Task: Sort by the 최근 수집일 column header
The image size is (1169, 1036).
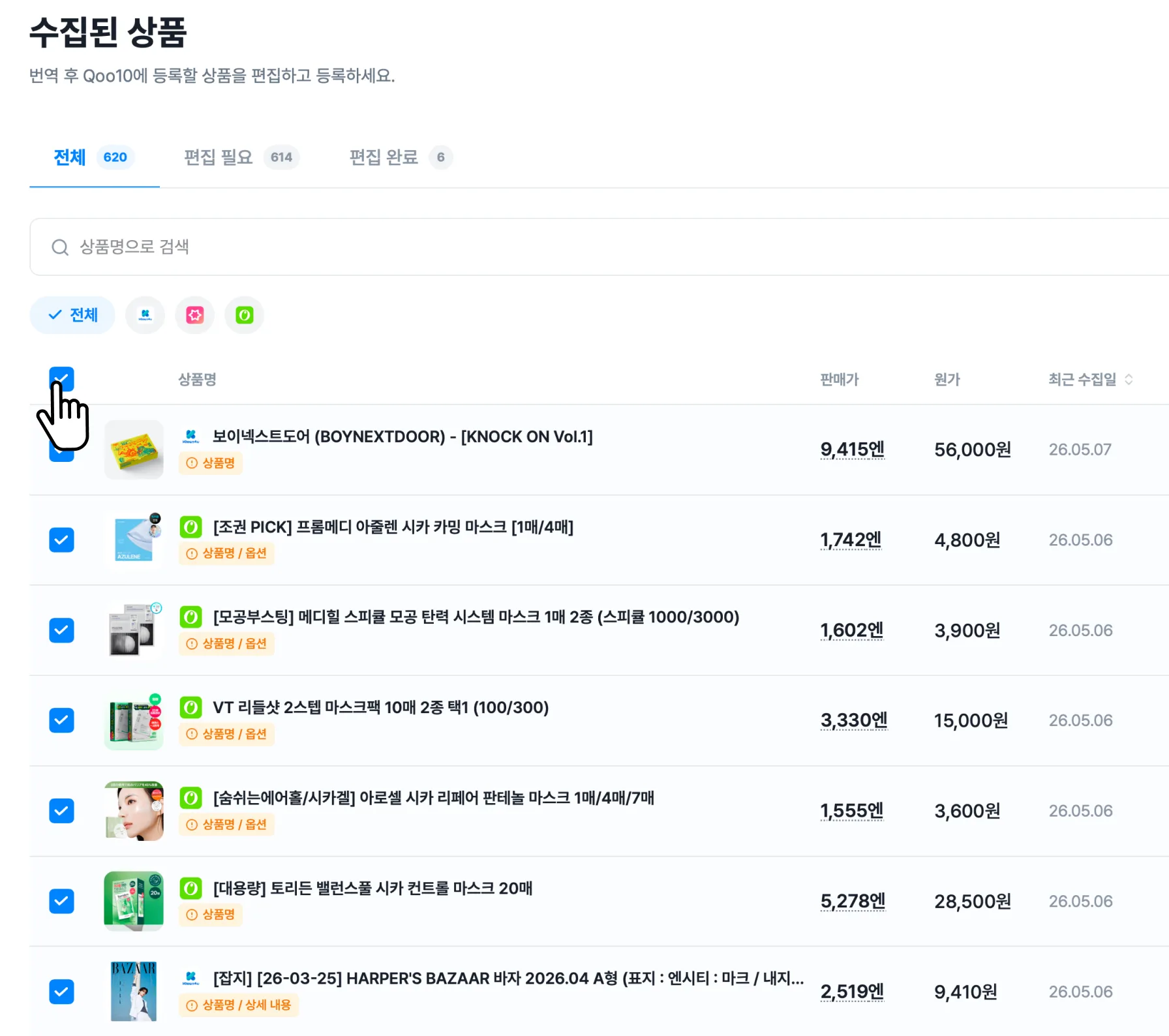Action: [x=1082, y=379]
